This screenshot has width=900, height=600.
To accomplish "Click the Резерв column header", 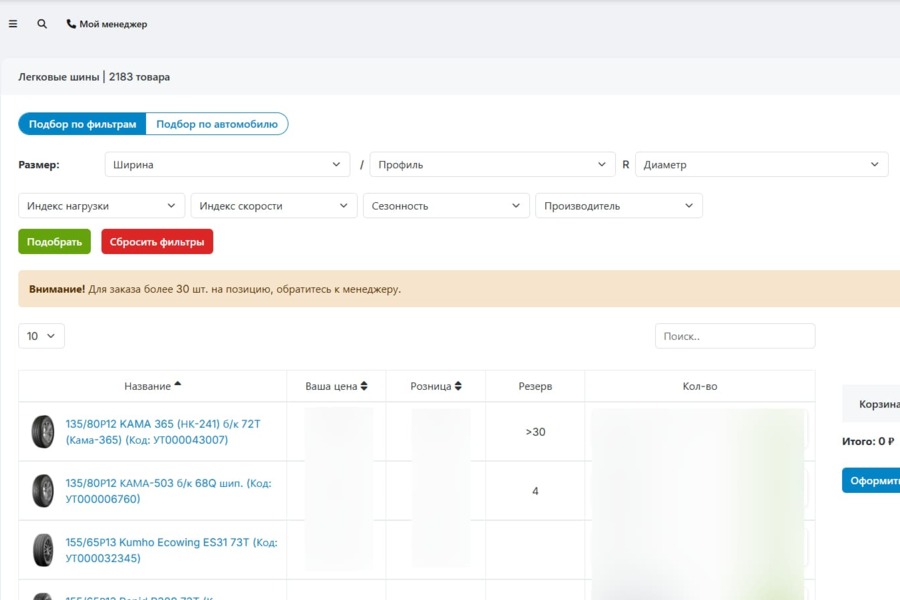I will 535,386.
